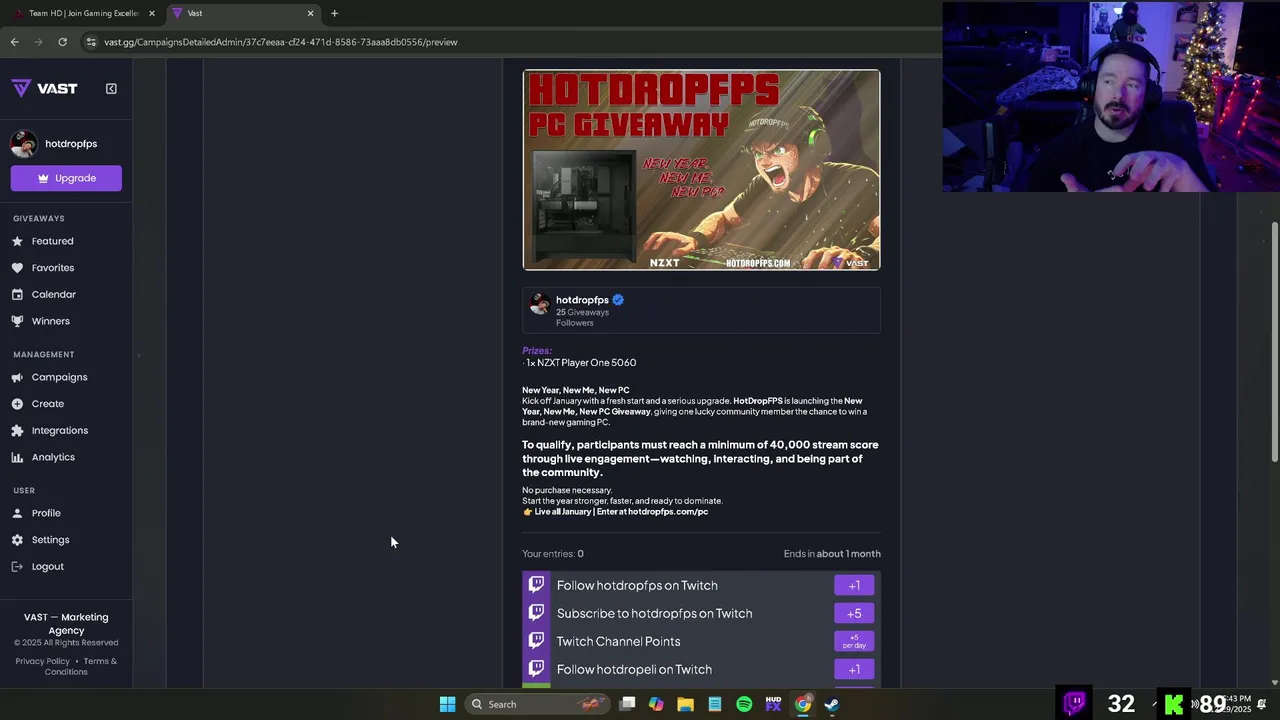Open the Windows Start menu

pos(447,704)
